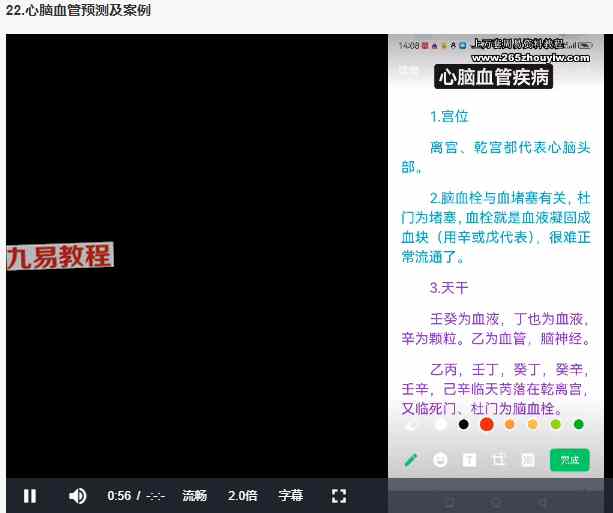Select the emoji sticker tool

(x=440, y=460)
